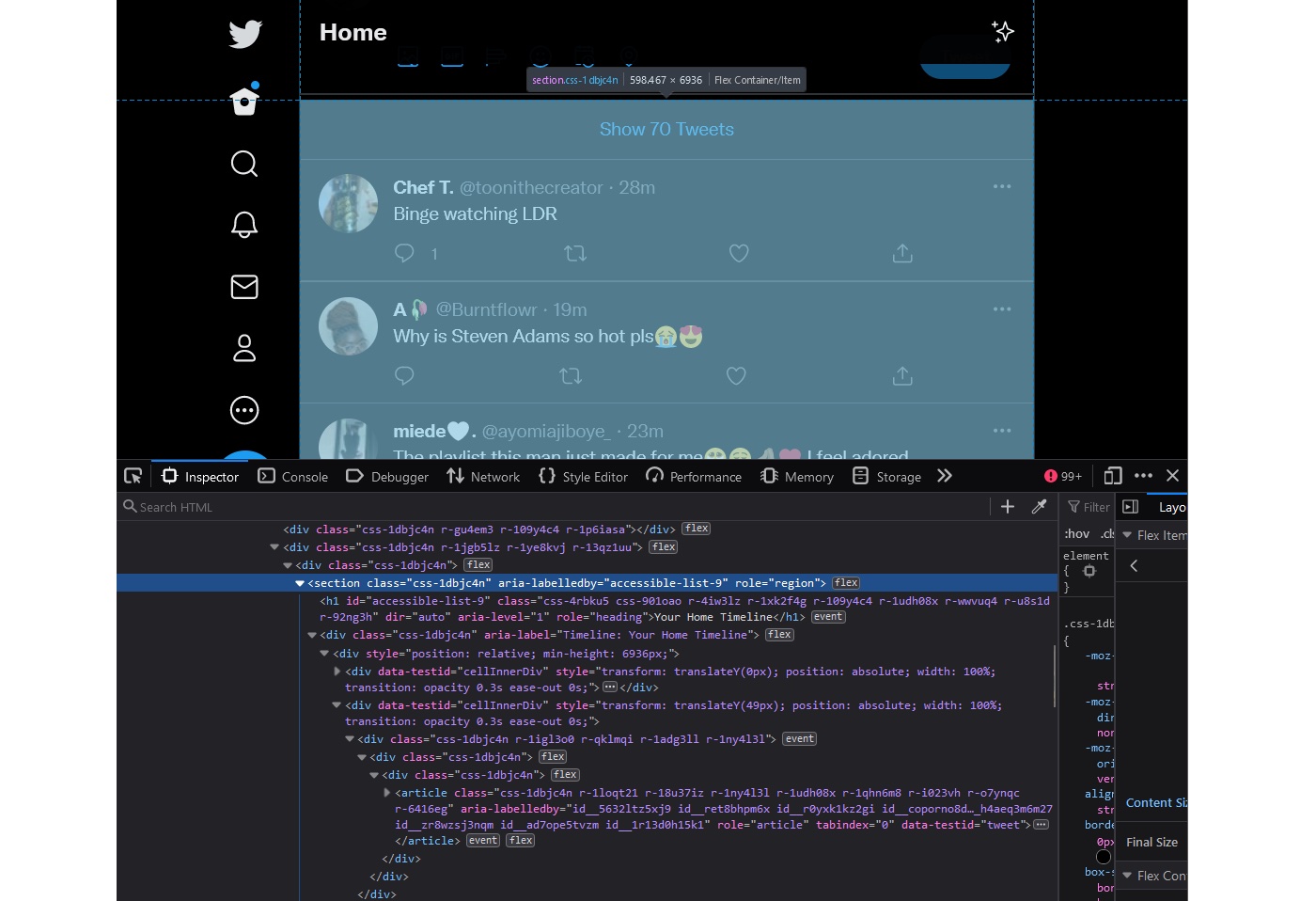Collapse the selected section element in the markup tree

click(299, 582)
